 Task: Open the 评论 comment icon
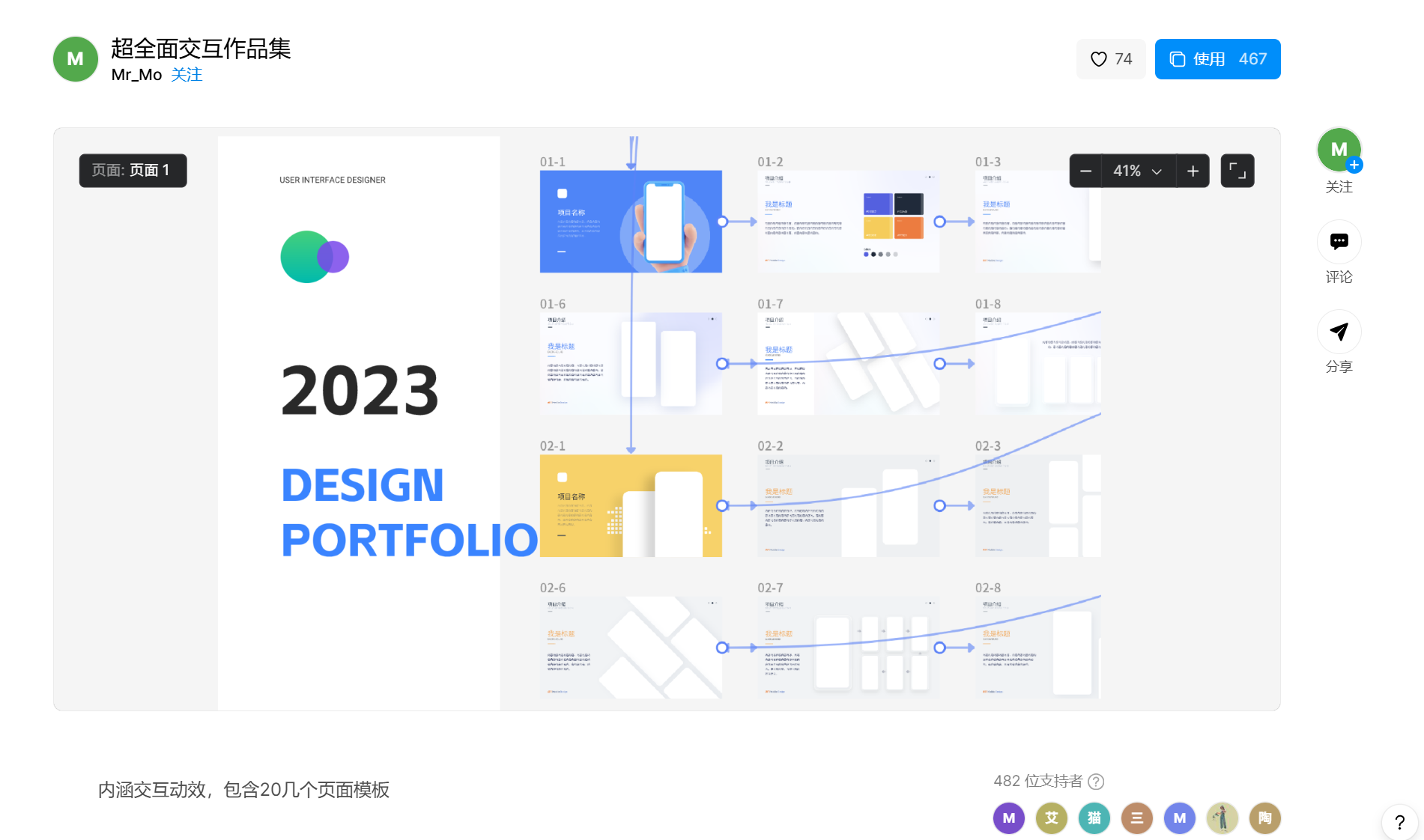click(x=1339, y=242)
